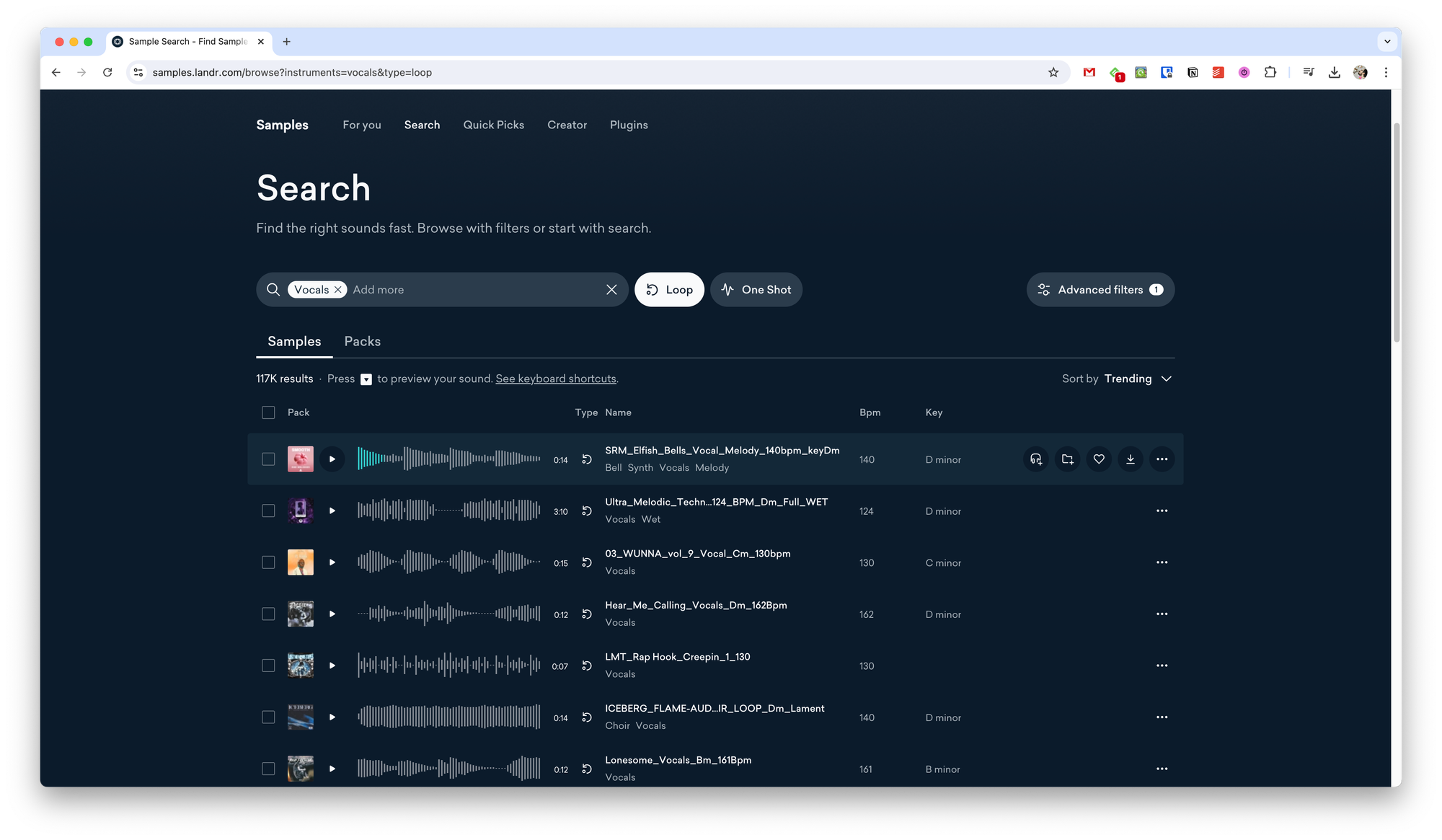Go to Quick Picks in the top navigation

coord(493,125)
